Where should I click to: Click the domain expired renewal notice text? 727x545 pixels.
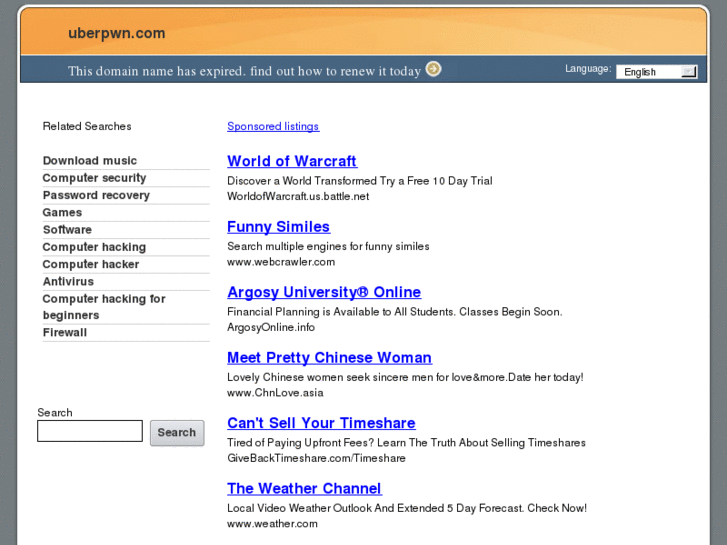[x=244, y=71]
